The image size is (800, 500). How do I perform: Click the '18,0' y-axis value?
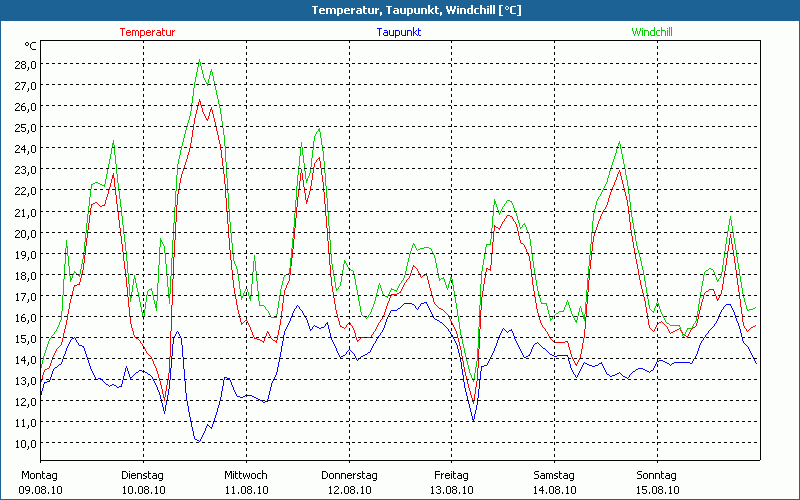[x=26, y=276]
